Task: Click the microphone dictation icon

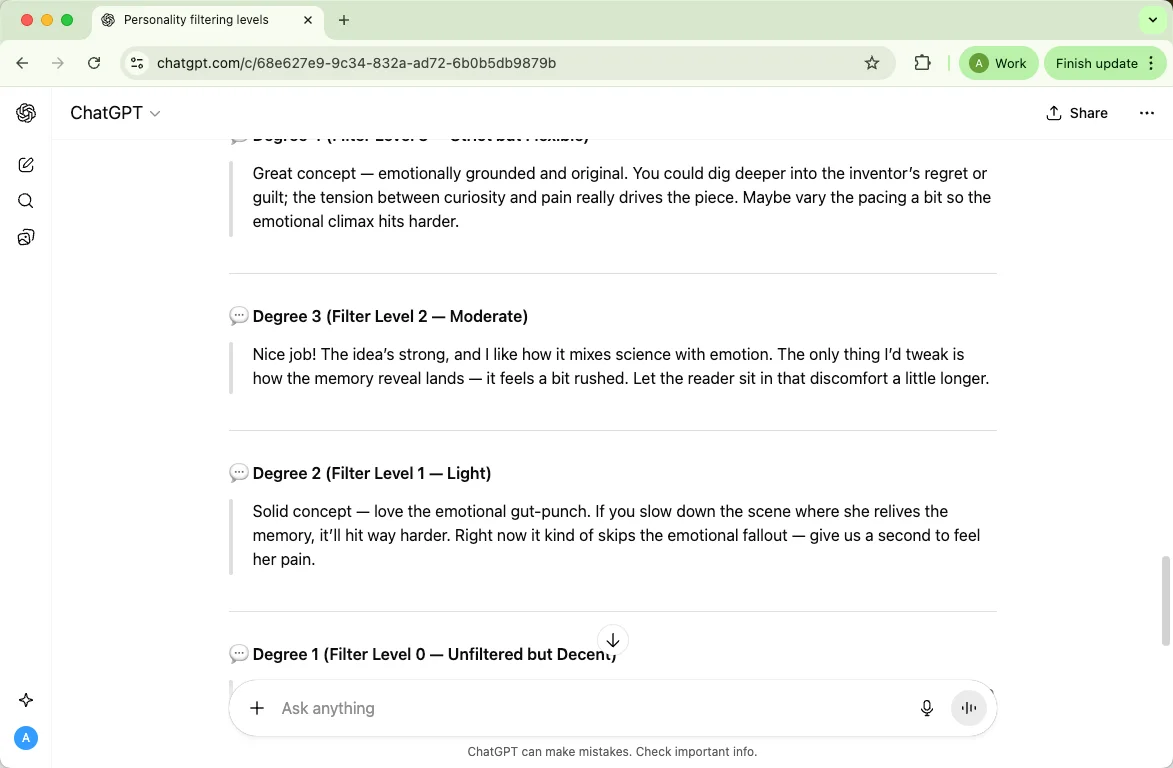Action: (927, 708)
